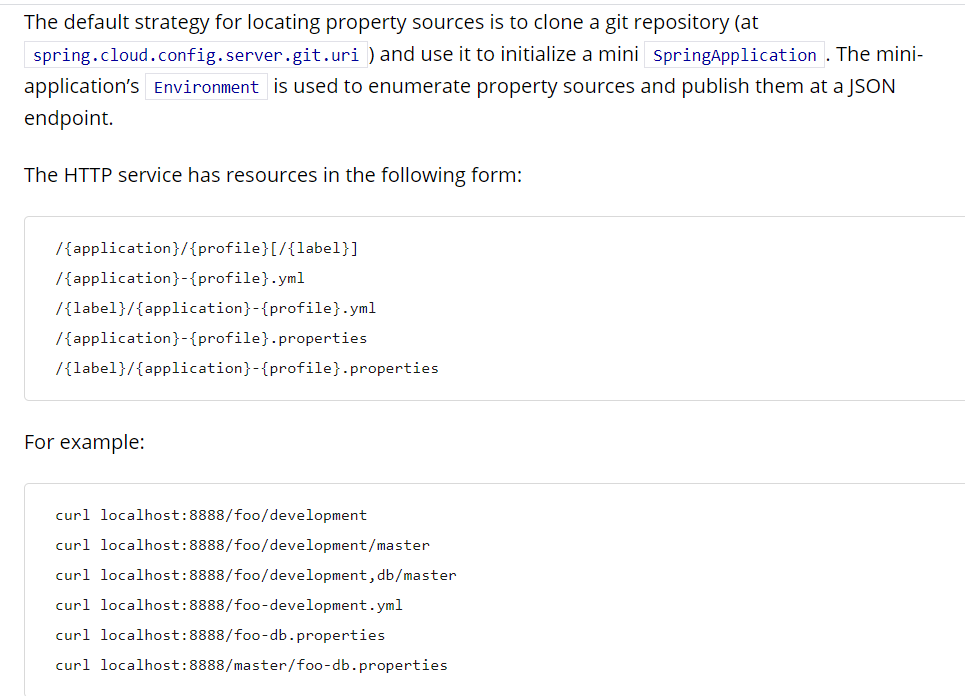Click the /{label}/{application}-{profile}.yml line
This screenshot has width=965, height=696.
click(215, 308)
